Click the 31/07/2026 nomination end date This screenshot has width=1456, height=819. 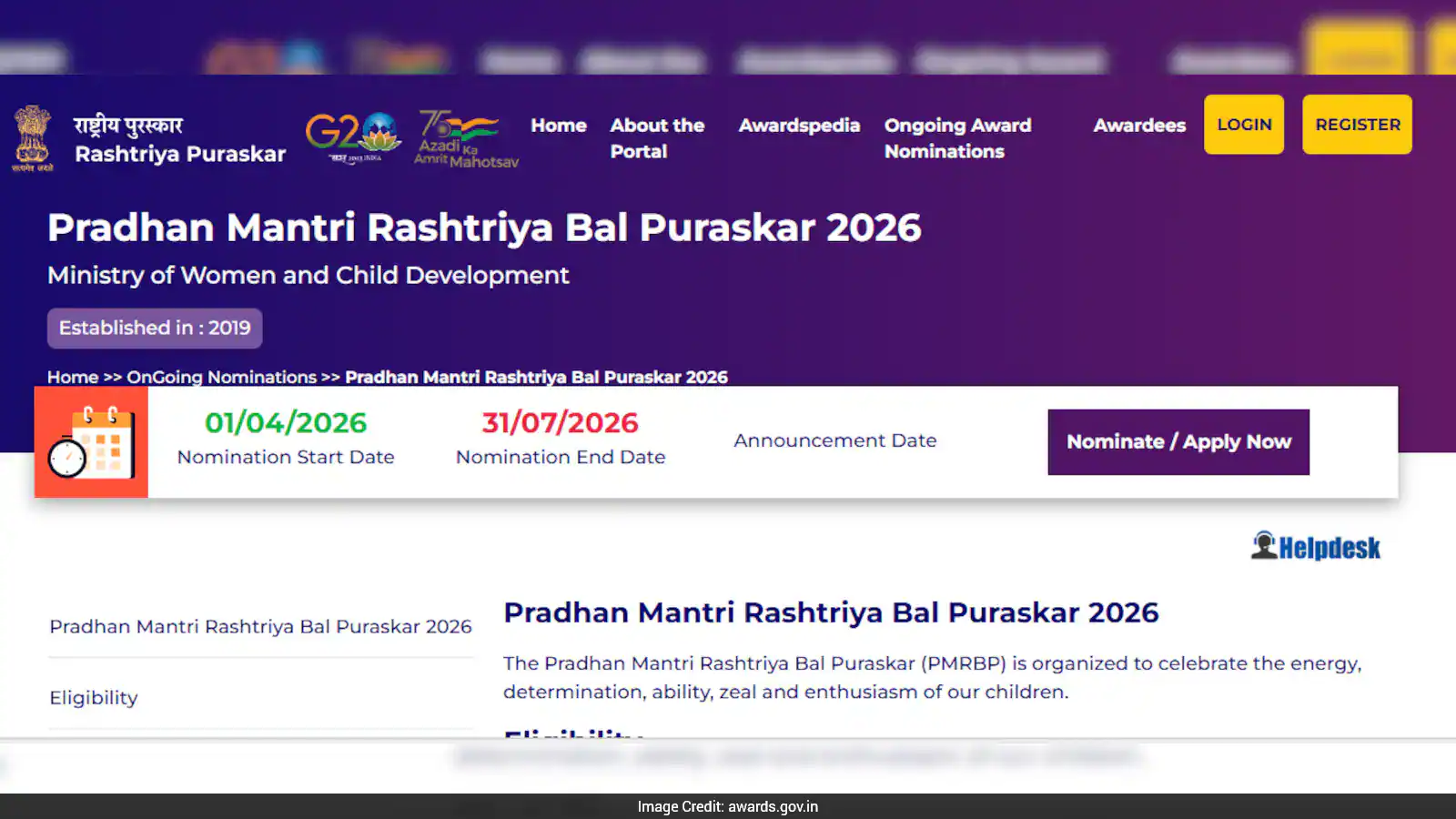point(561,422)
